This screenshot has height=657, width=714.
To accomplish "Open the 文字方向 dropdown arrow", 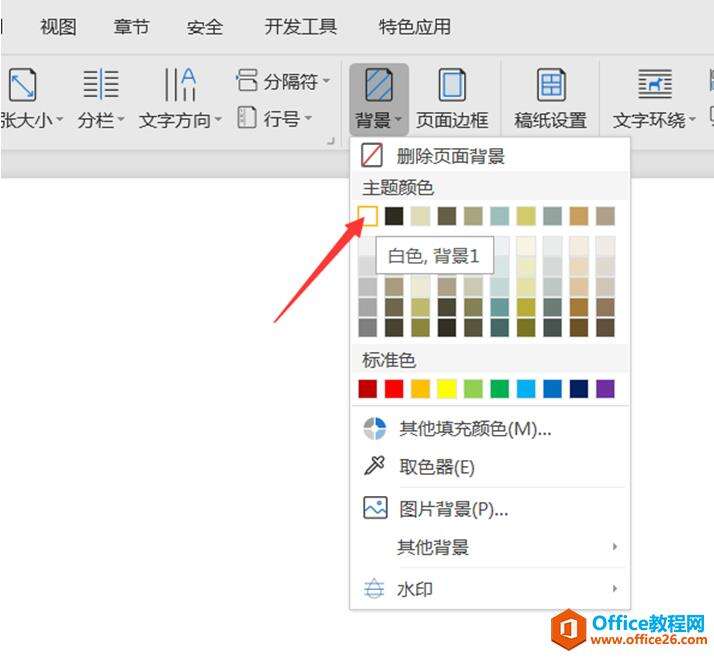I will pos(218,119).
